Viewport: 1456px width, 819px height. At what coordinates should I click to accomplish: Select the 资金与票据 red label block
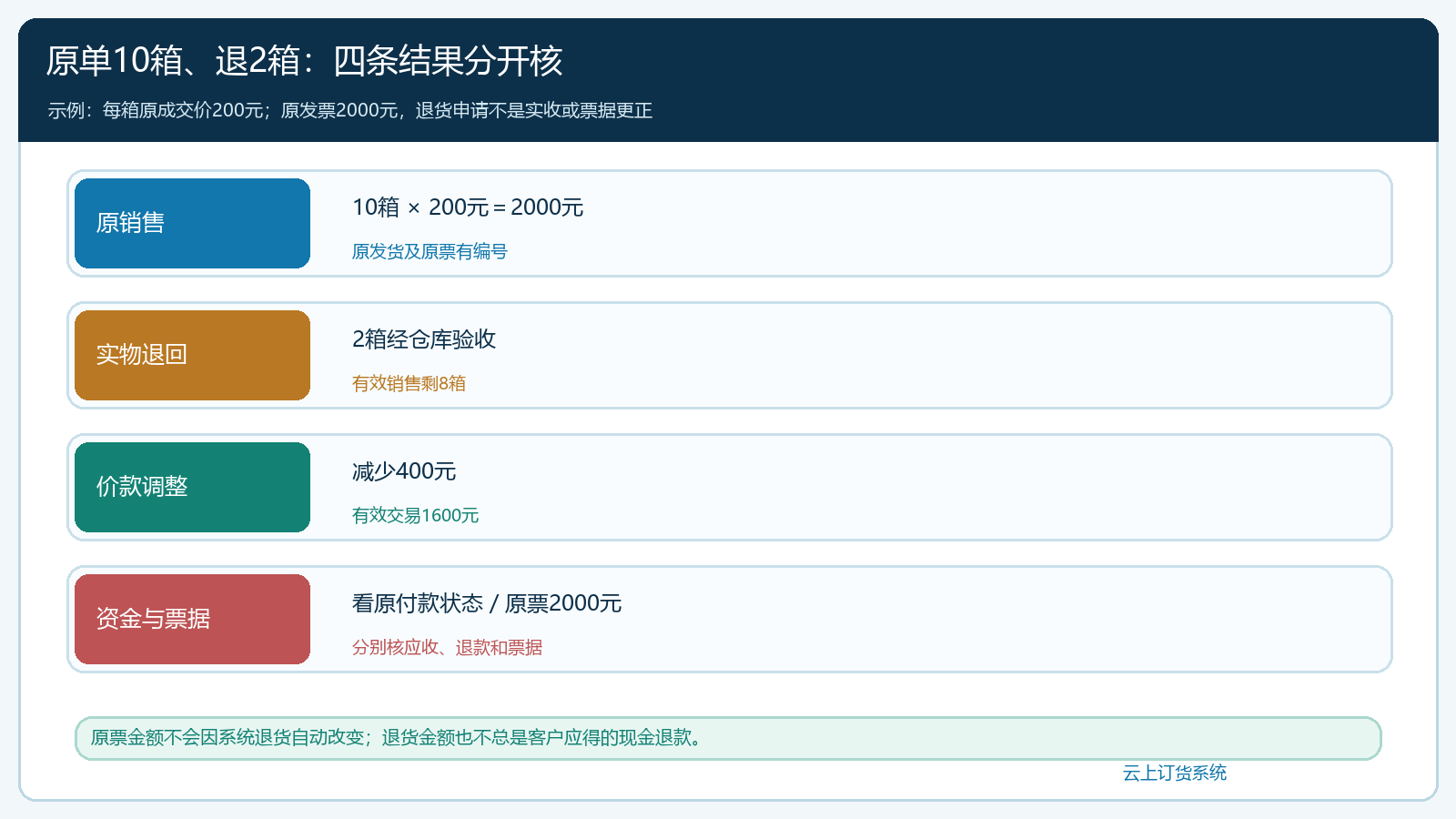pyautogui.click(x=192, y=619)
